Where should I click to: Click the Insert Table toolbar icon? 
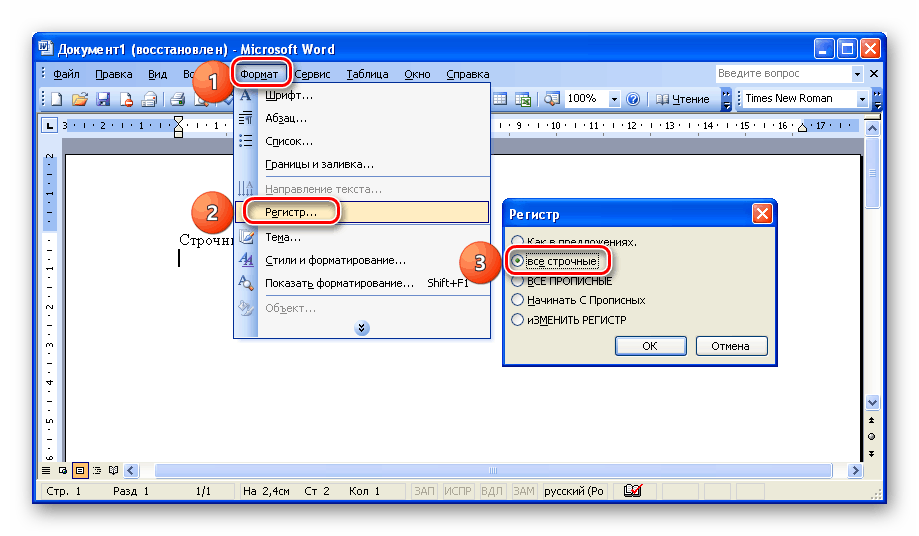click(499, 99)
